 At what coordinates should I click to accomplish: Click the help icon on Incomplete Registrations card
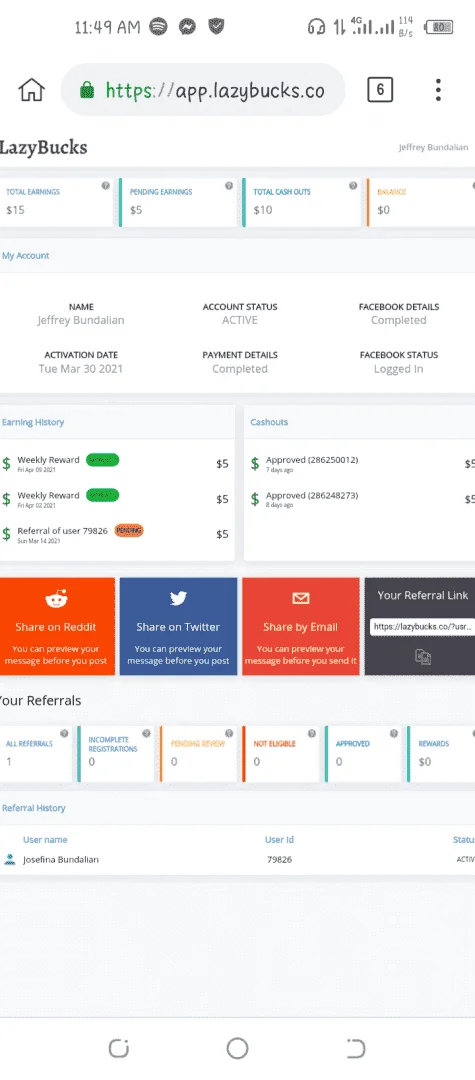147,734
